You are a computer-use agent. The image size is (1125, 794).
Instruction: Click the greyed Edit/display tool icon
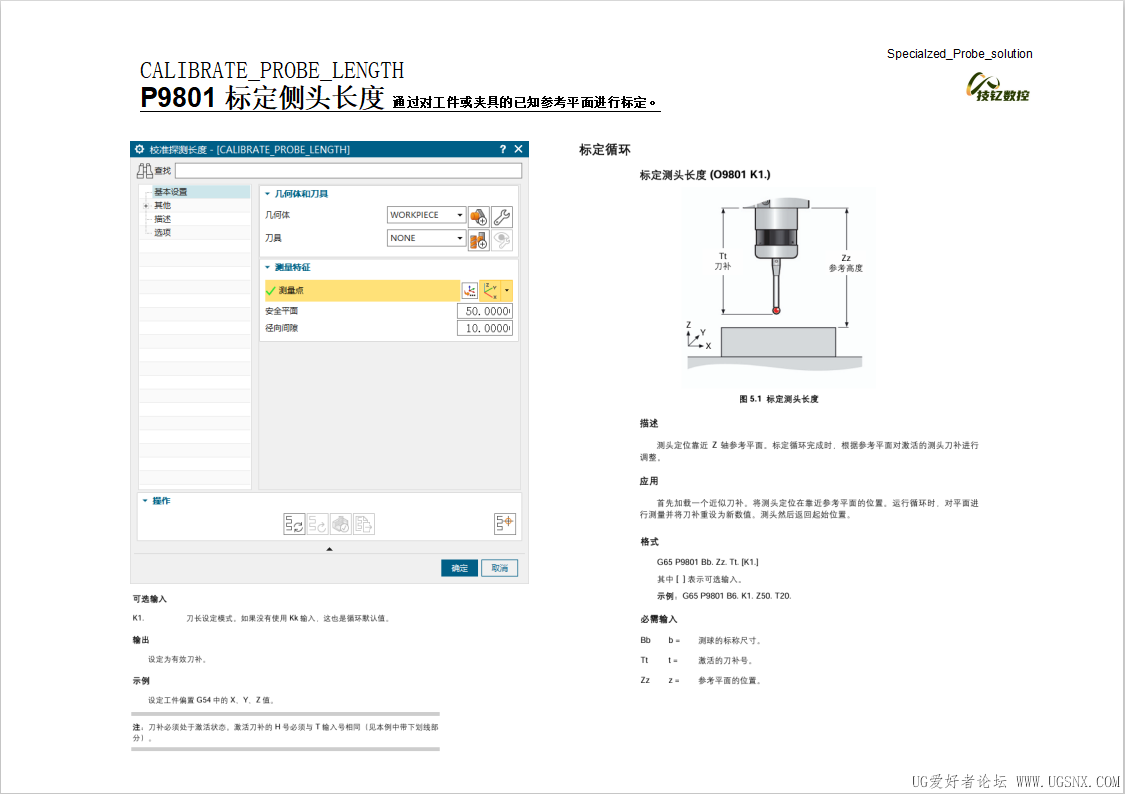502,240
